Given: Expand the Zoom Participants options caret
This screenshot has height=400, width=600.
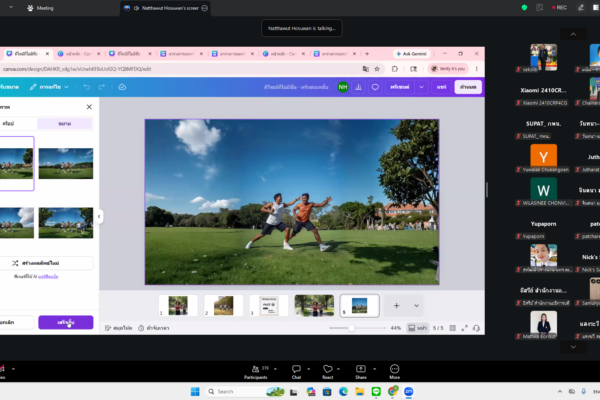Looking at the screenshot, I should (275, 369).
